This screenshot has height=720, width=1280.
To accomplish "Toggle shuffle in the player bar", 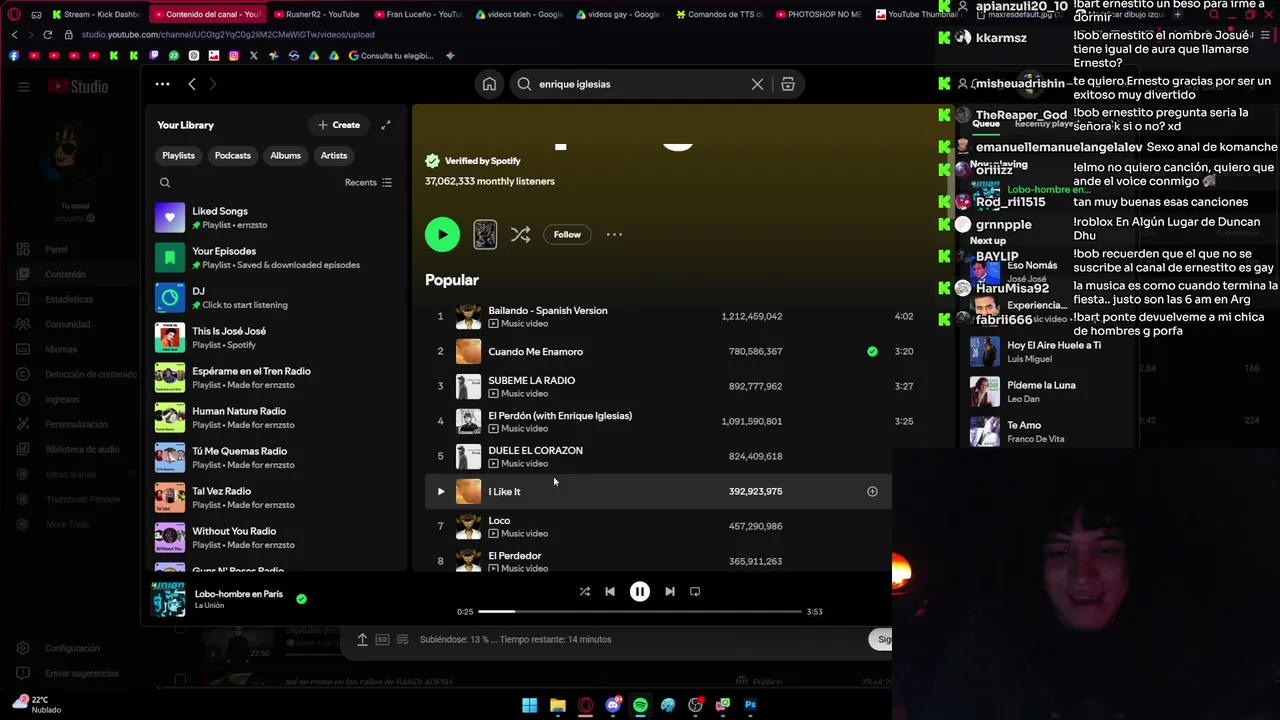I will (584, 591).
